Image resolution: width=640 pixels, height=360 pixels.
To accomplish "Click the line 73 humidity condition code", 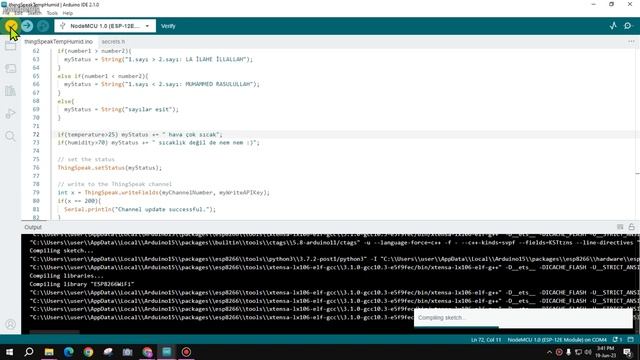I will tap(158, 143).
